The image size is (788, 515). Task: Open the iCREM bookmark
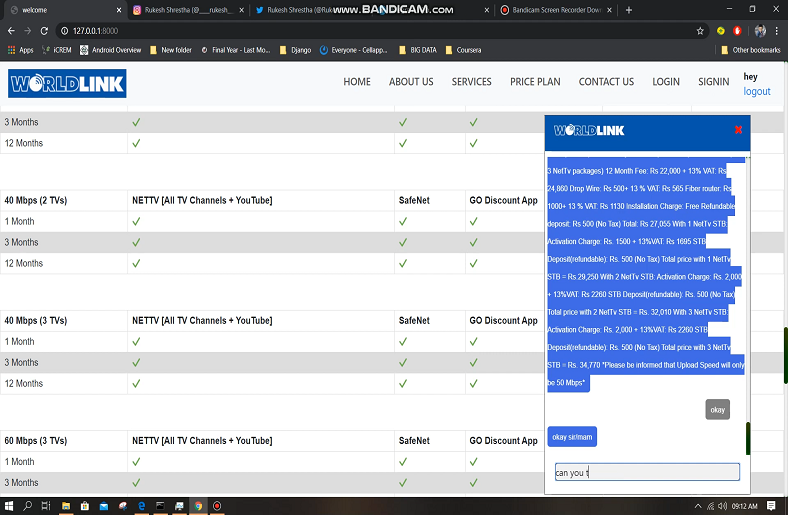coord(57,50)
